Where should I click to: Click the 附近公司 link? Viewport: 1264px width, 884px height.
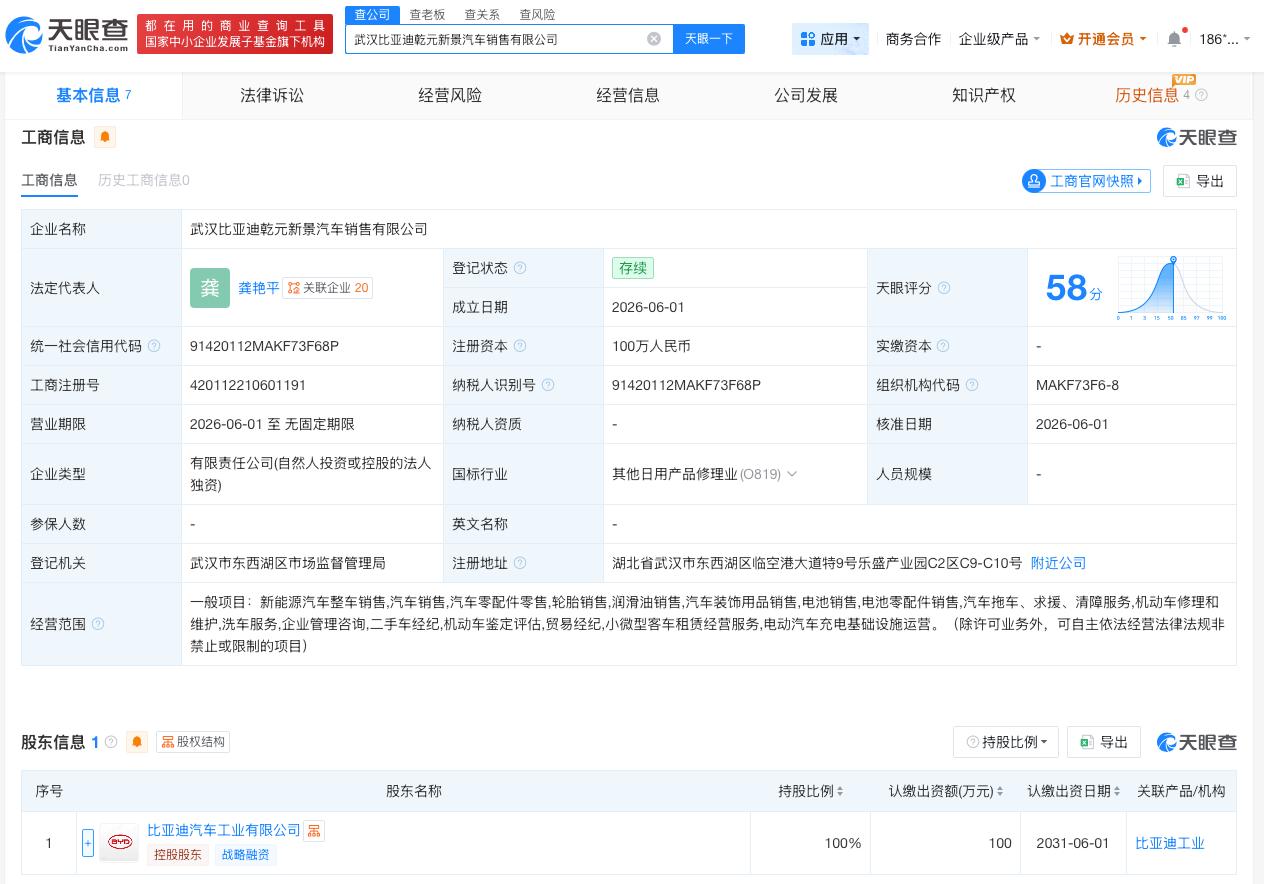point(1058,563)
